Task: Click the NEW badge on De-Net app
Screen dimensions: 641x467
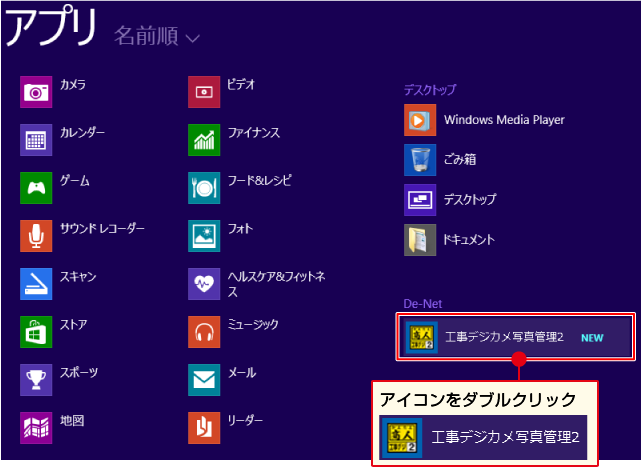Action: (592, 338)
